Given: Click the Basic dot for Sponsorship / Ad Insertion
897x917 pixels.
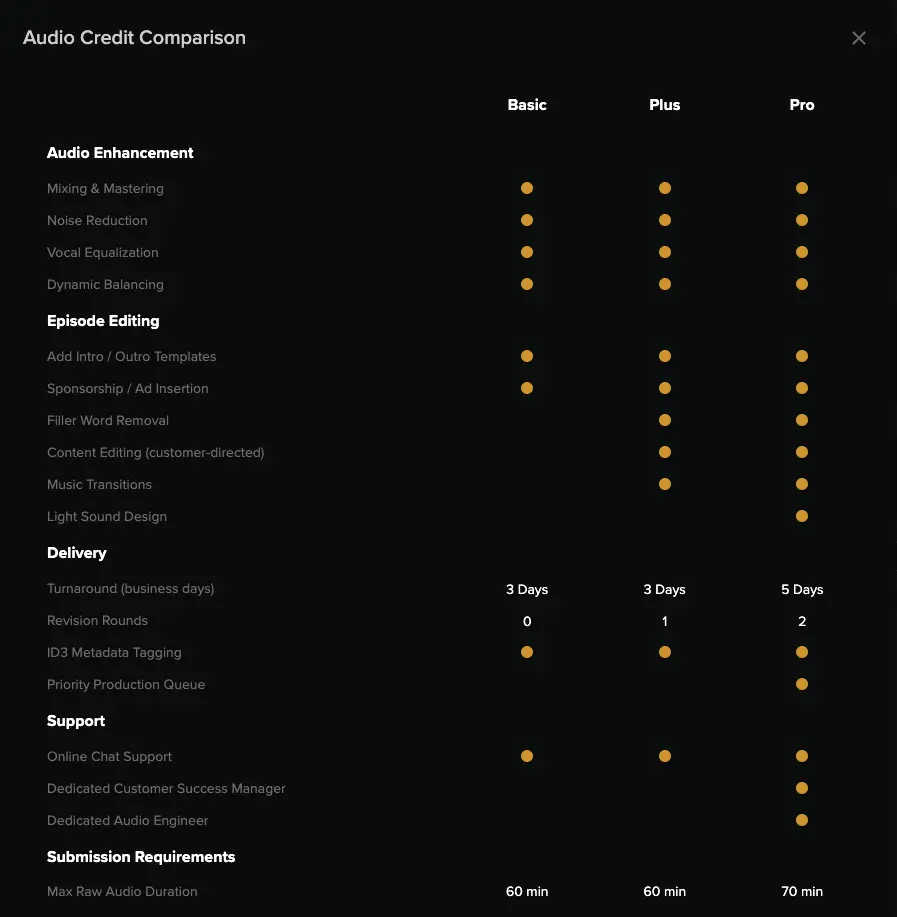Looking at the screenshot, I should 527,388.
